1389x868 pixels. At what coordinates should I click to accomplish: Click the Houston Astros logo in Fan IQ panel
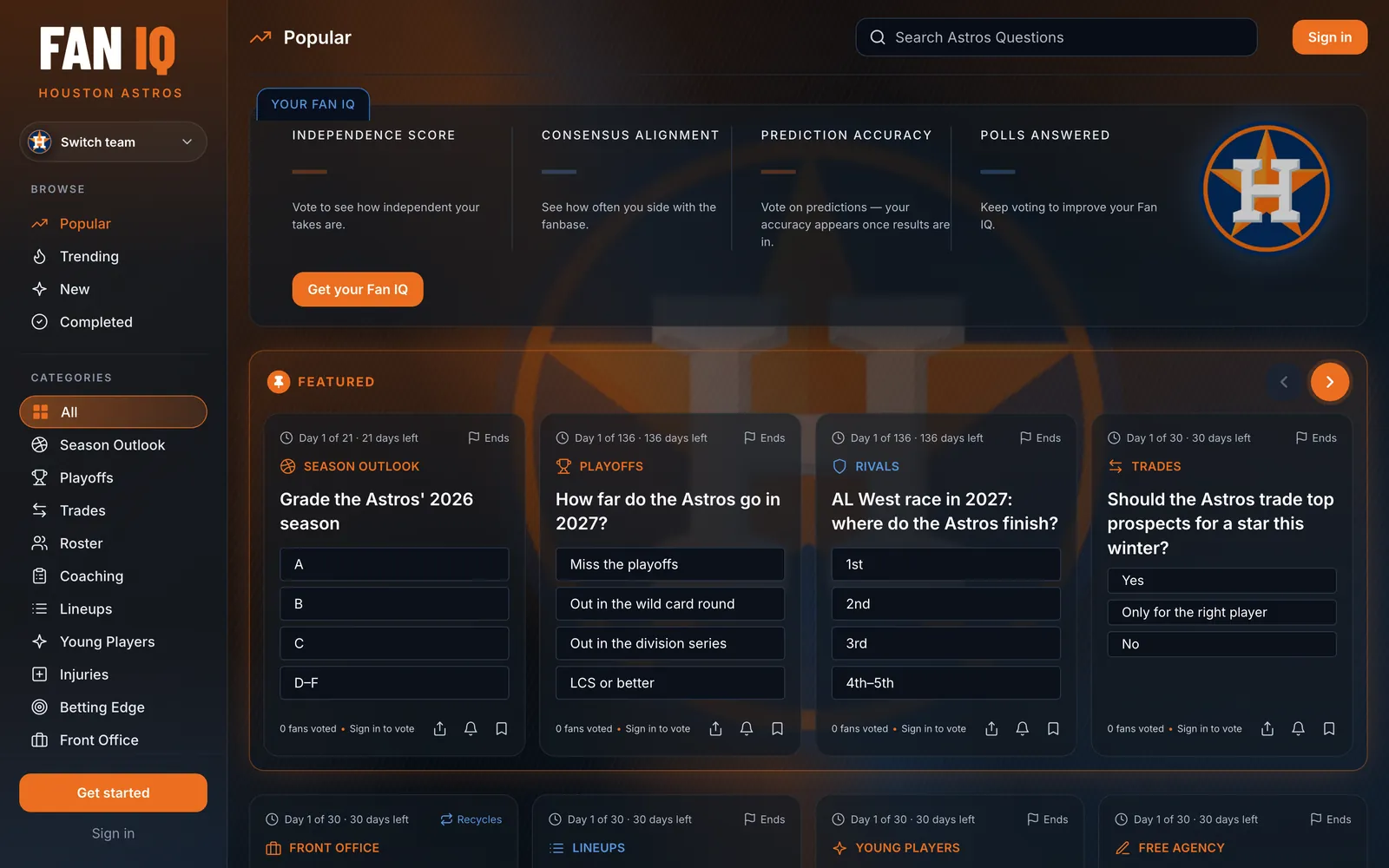1267,188
